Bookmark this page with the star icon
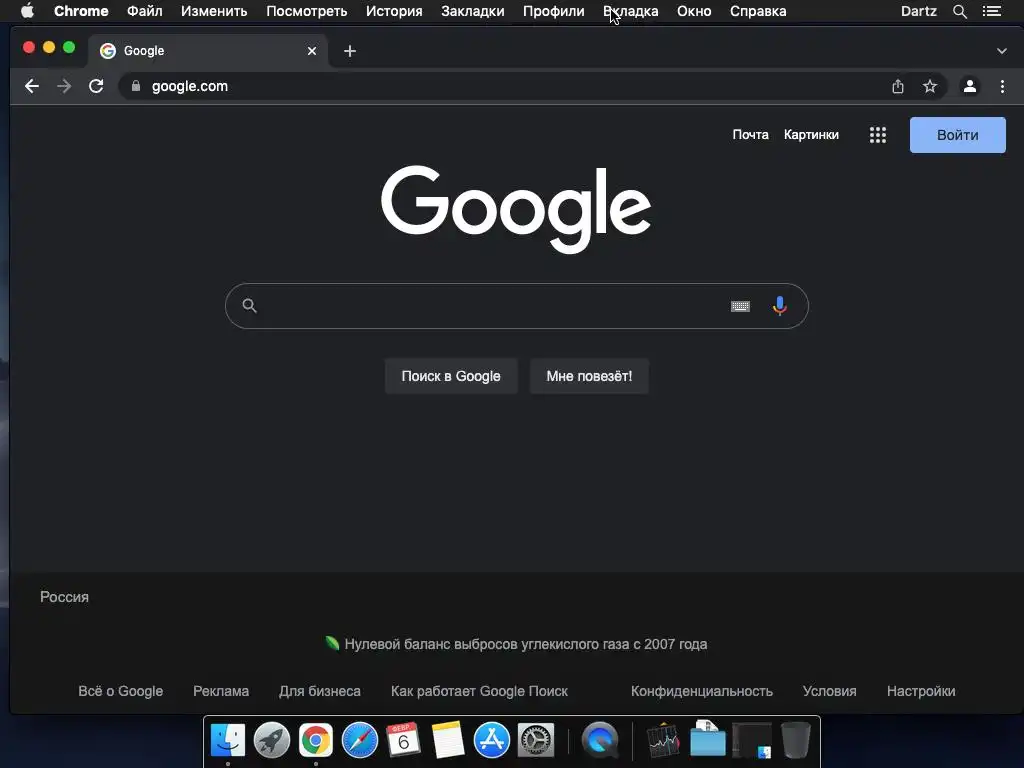This screenshot has width=1024, height=768. tap(930, 86)
